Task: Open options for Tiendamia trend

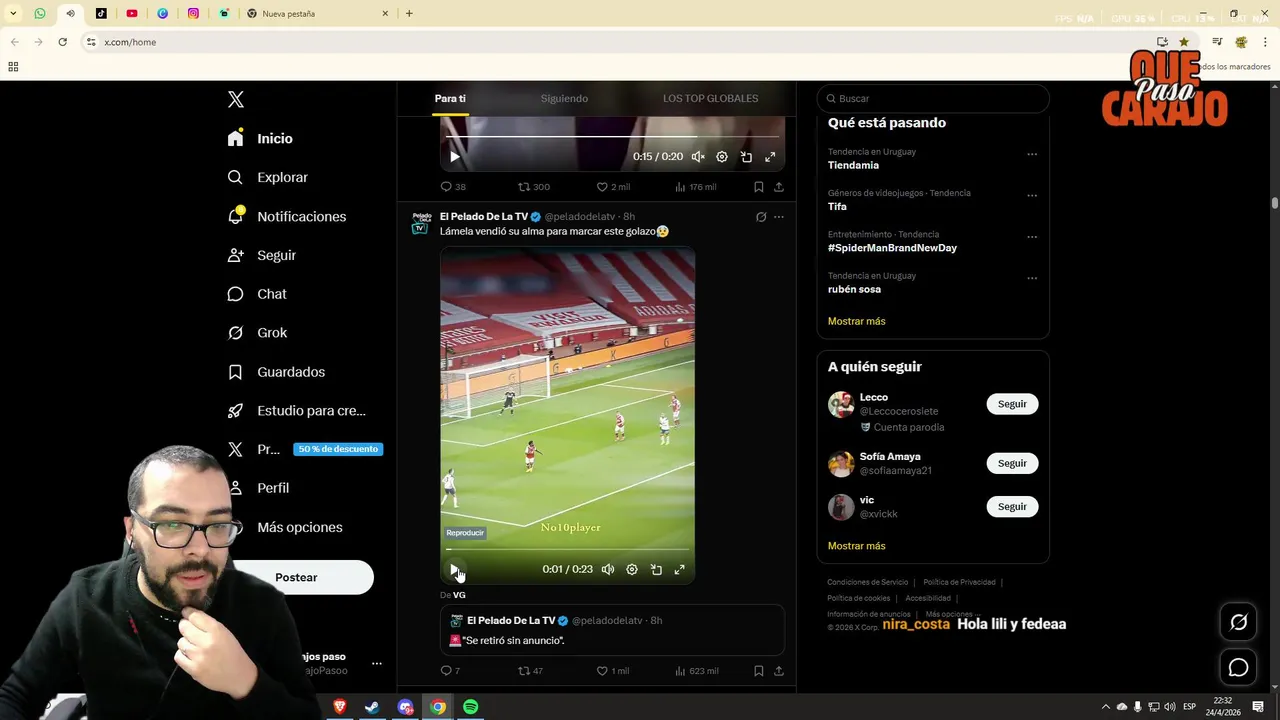Action: 1032,154
